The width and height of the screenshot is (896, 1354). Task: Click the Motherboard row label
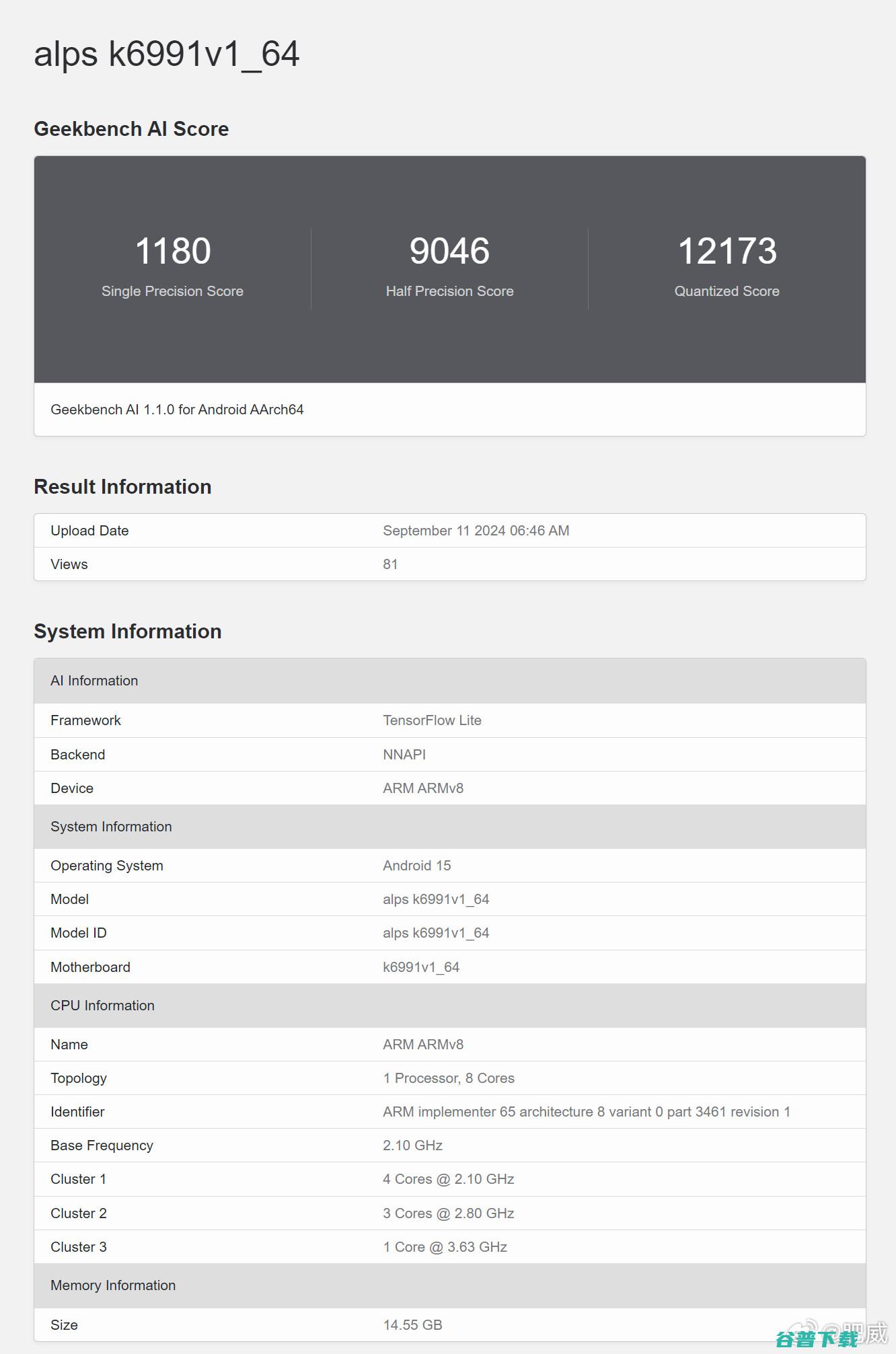click(91, 967)
